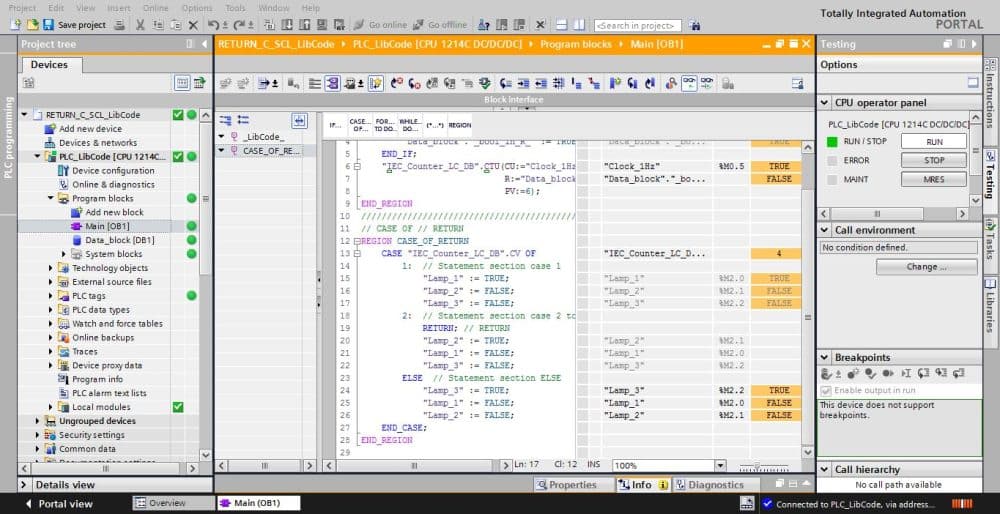The width and height of the screenshot is (1000, 514).
Task: Insert comment (*...*) favorite
Action: pyautogui.click(x=435, y=125)
